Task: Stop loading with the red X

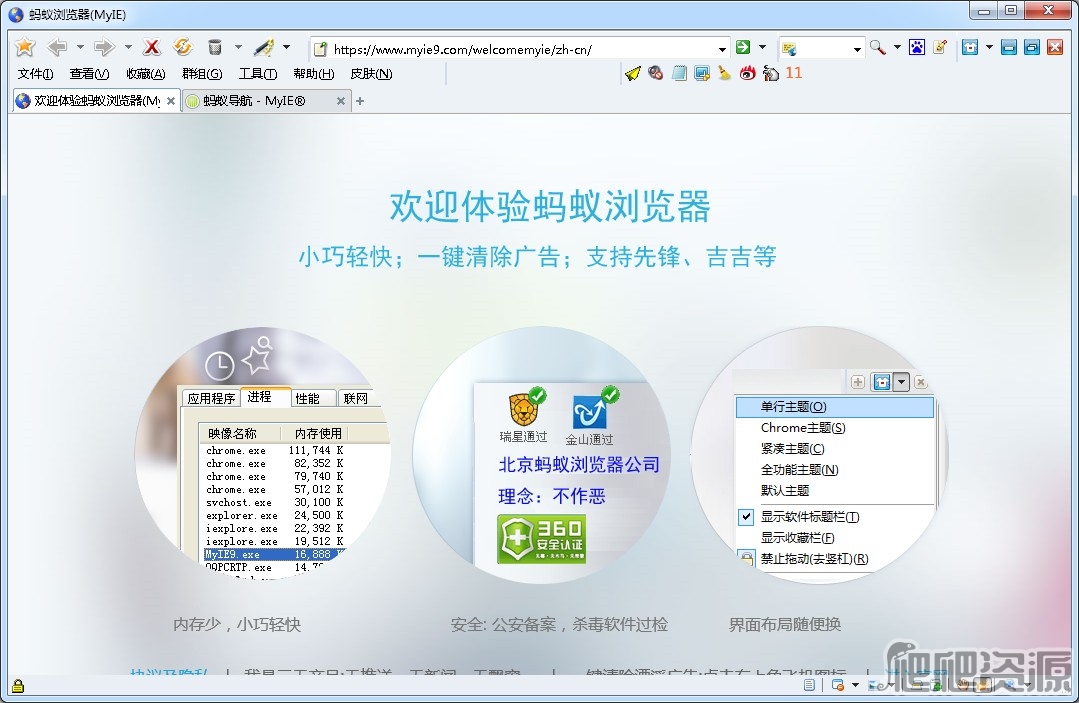Action: click(x=151, y=47)
